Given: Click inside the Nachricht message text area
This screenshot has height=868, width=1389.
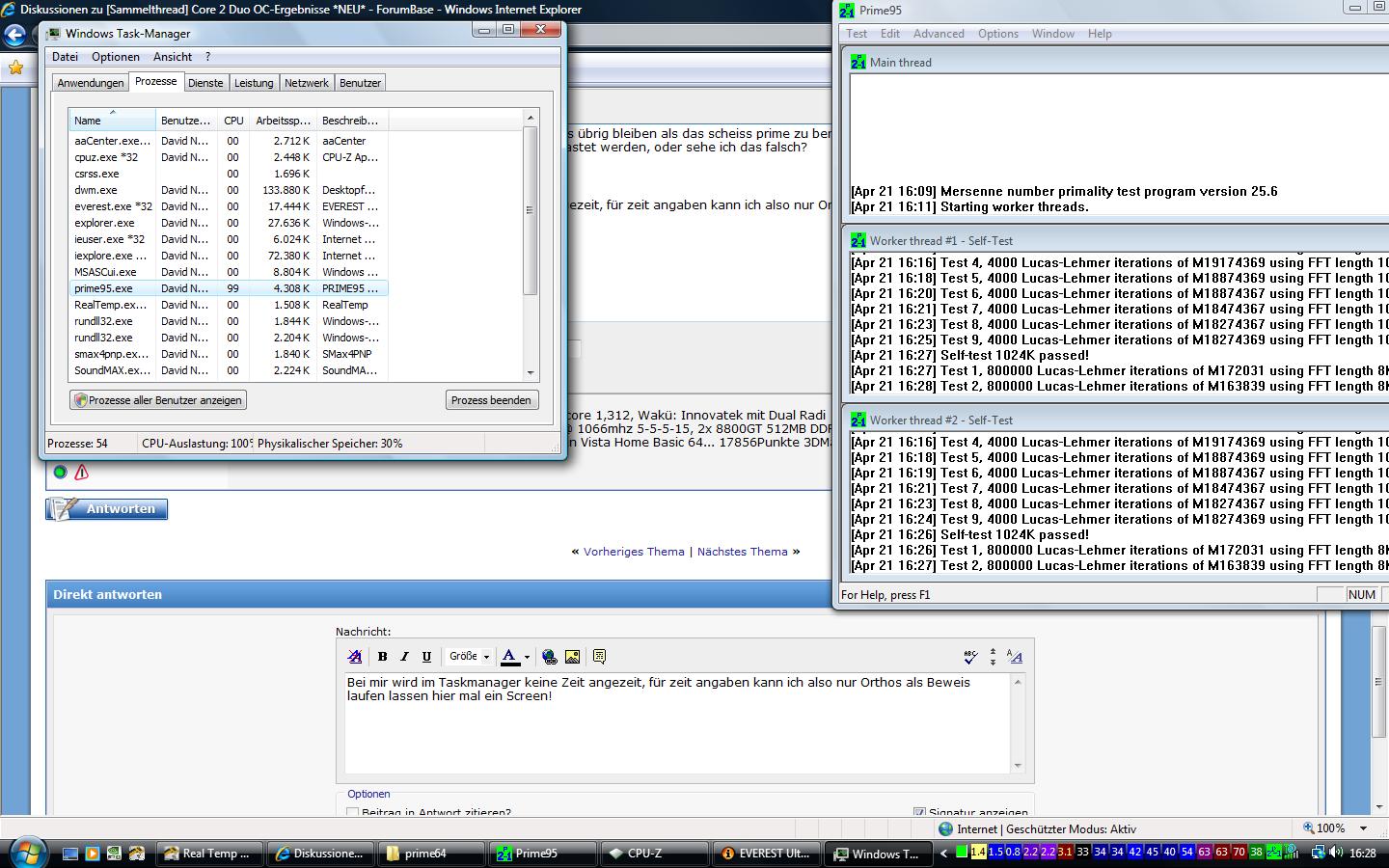Looking at the screenshot, I should coord(678,723).
